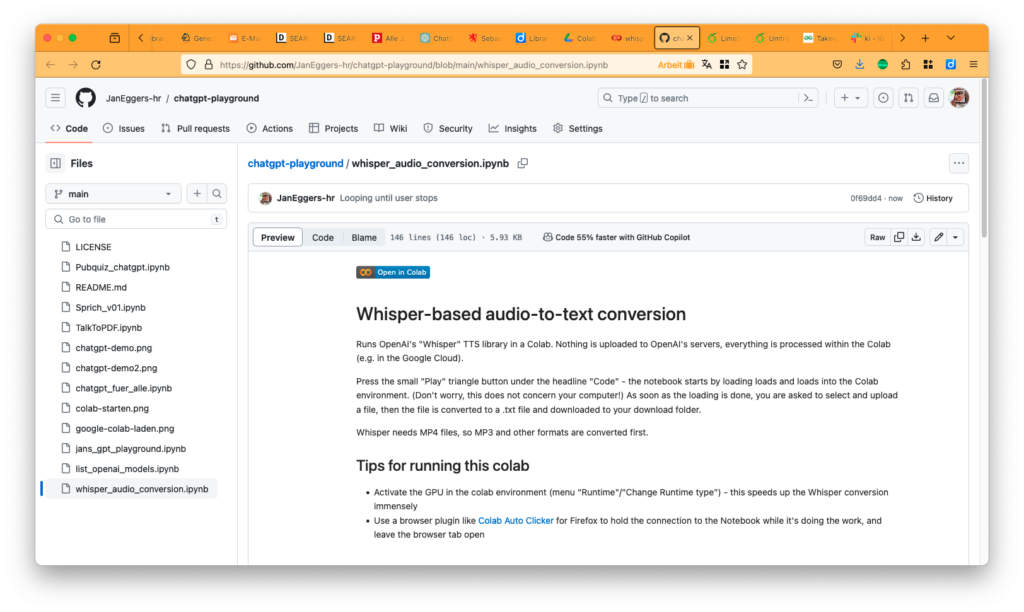The width and height of the screenshot is (1024, 612).
Task: Open a new browser tab
Action: click(925, 38)
